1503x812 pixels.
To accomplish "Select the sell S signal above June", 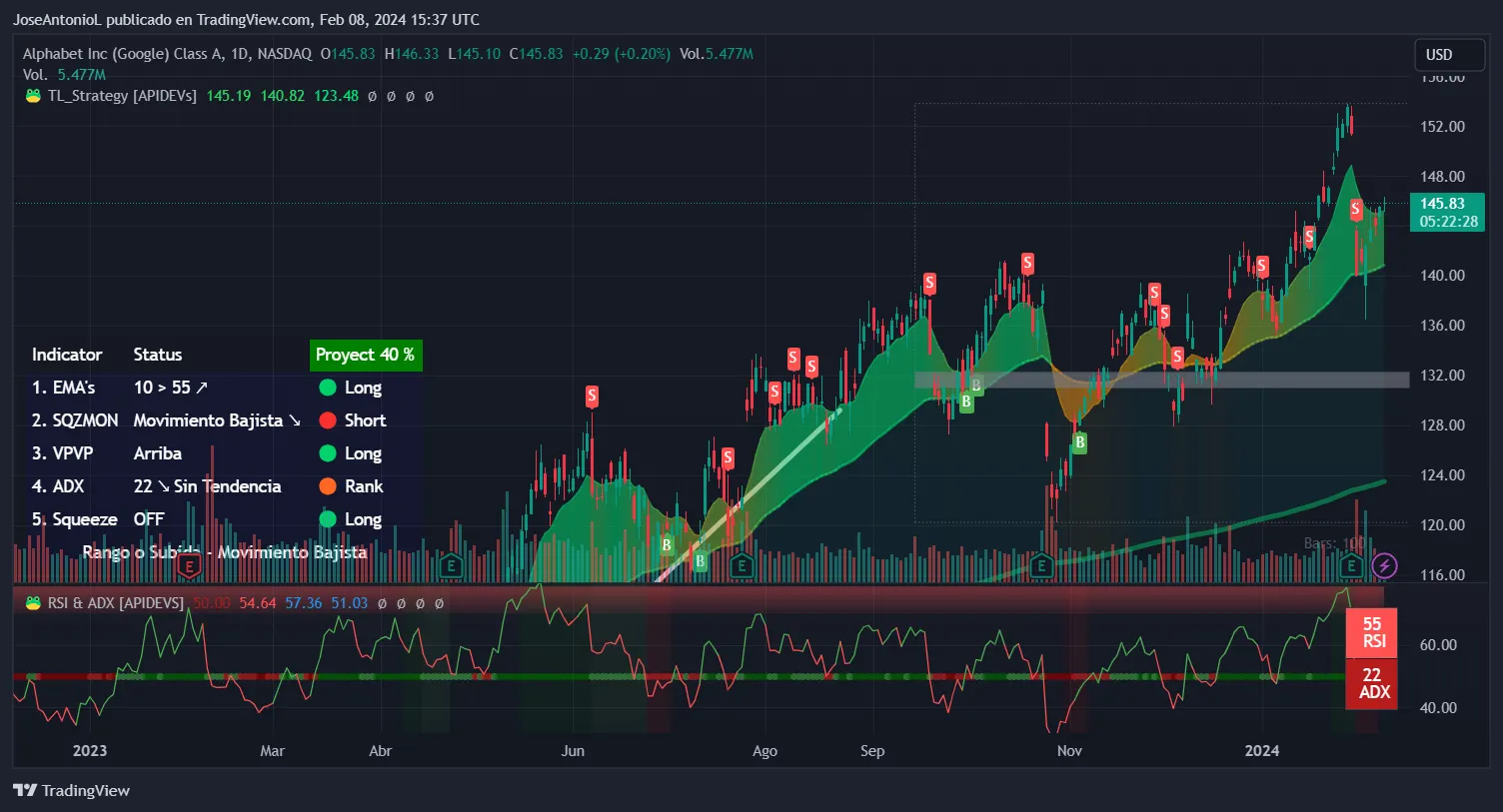I will pos(592,397).
